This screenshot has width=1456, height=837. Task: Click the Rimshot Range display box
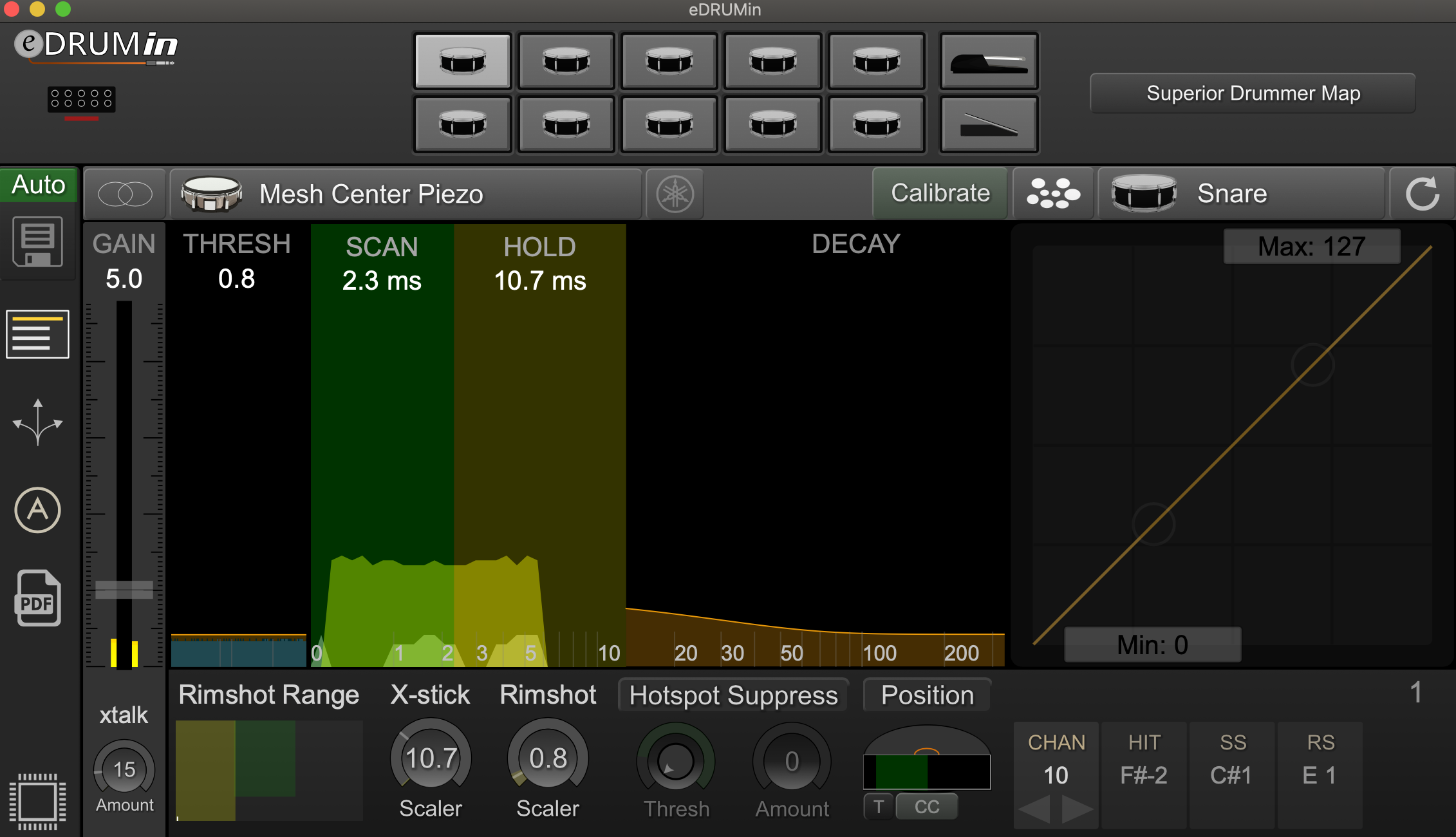(x=269, y=771)
